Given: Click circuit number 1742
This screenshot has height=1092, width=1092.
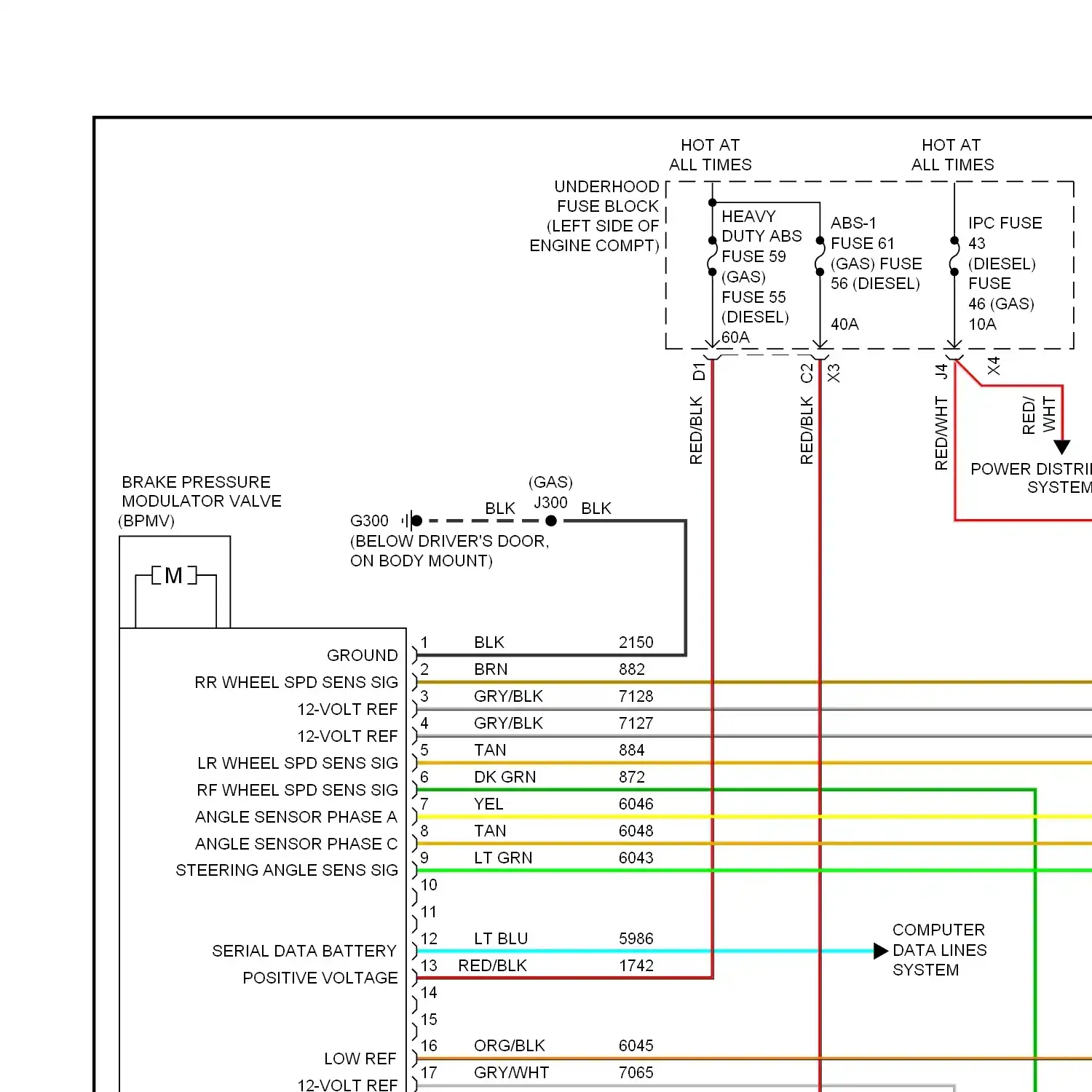Looking at the screenshot, I should point(636,965).
